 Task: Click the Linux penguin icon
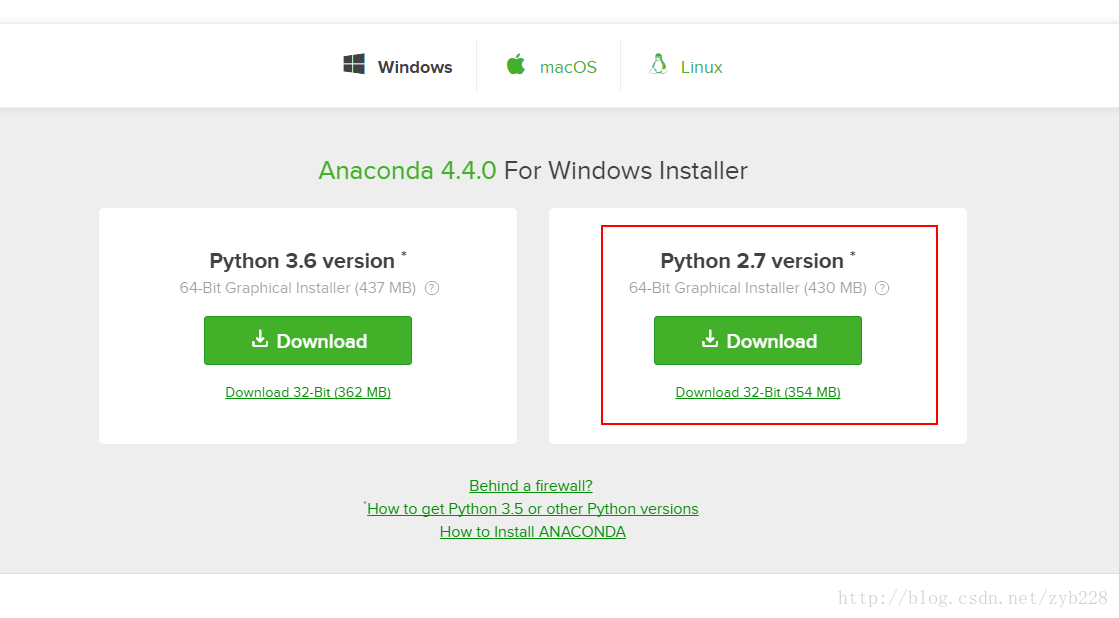(x=659, y=64)
